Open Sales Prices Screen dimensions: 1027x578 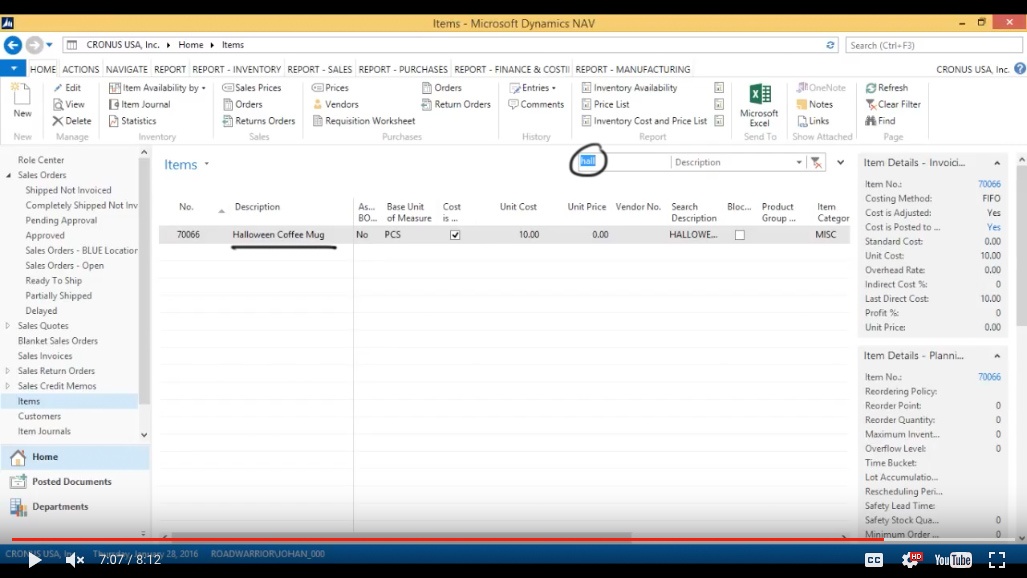click(x=252, y=88)
